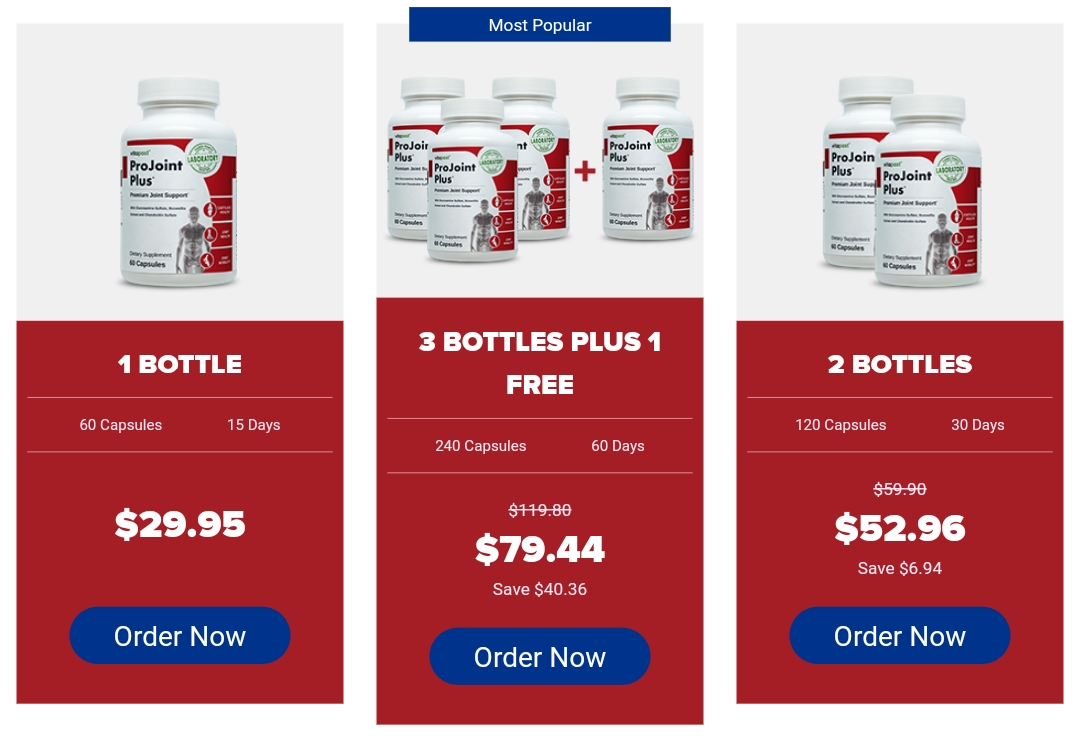The height and width of the screenshot is (738, 1080).
Task: Click the Save $6.94 text
Action: point(900,568)
